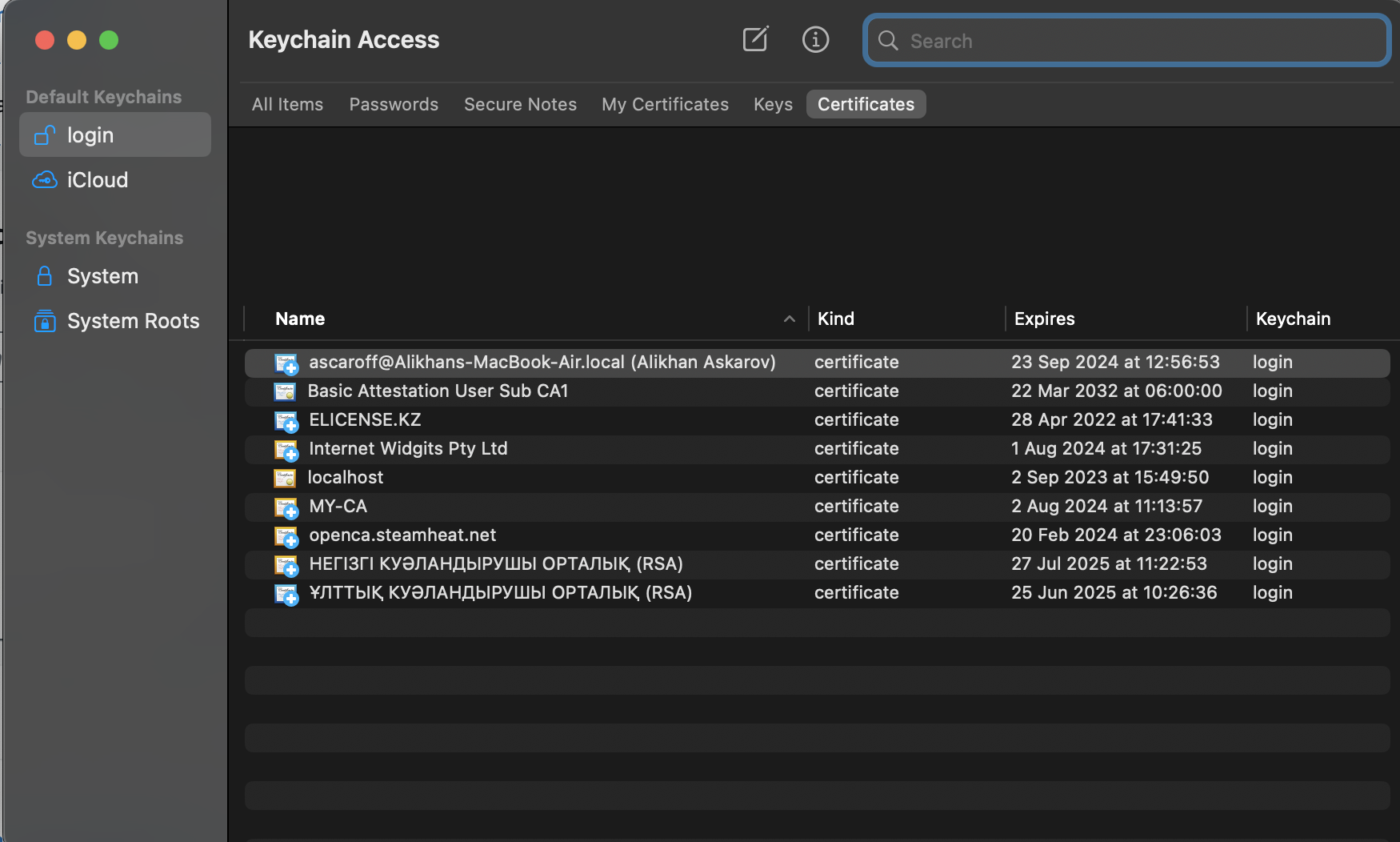Image resolution: width=1400 pixels, height=842 pixels.
Task: Toggle sort order arrow on Name column
Action: point(789,319)
